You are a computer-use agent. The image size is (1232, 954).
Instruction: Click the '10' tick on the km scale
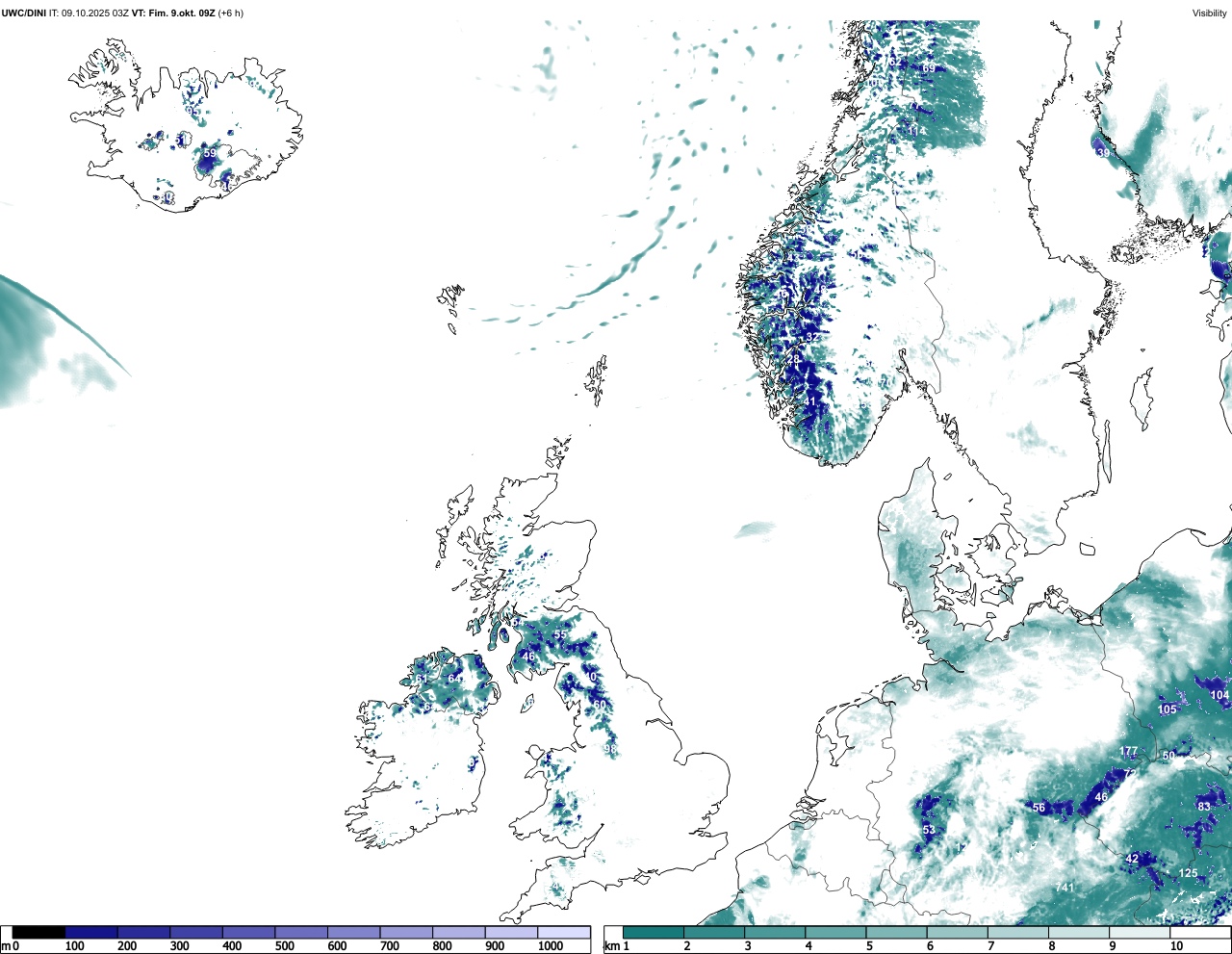tap(1176, 946)
